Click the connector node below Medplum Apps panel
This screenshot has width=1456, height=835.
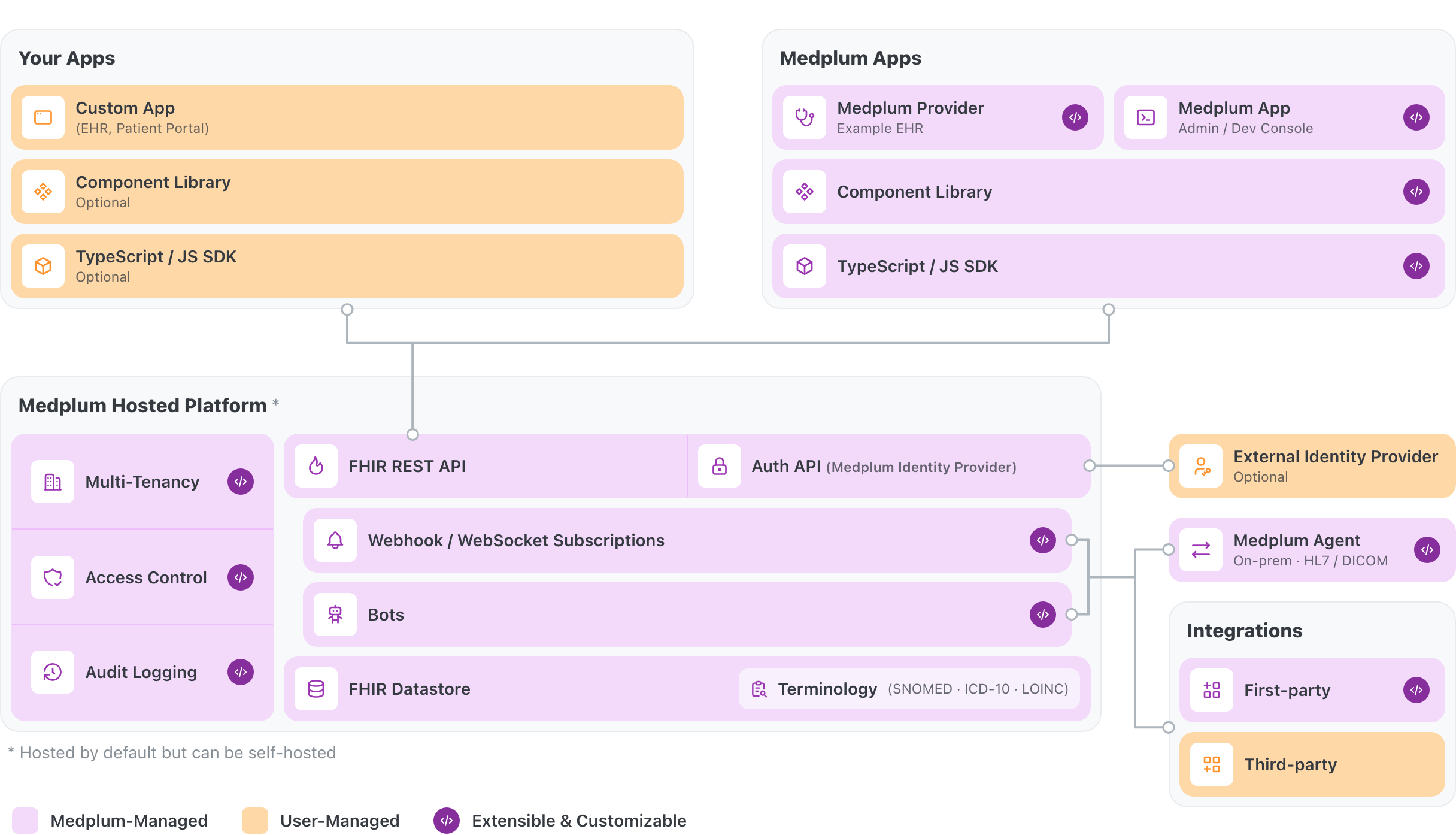[1109, 310]
